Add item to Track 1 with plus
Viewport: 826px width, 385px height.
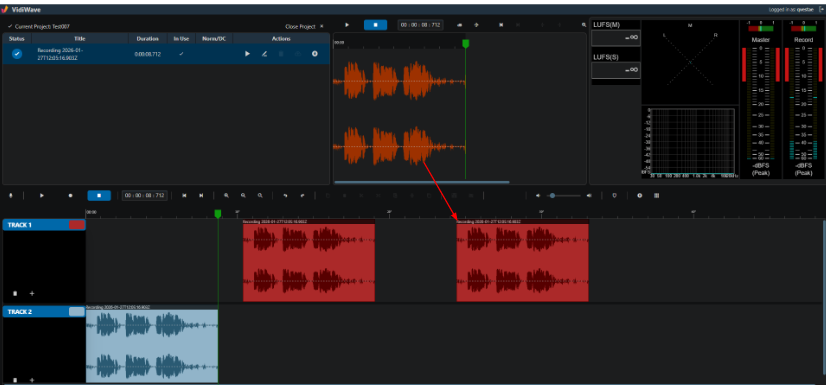tap(32, 293)
